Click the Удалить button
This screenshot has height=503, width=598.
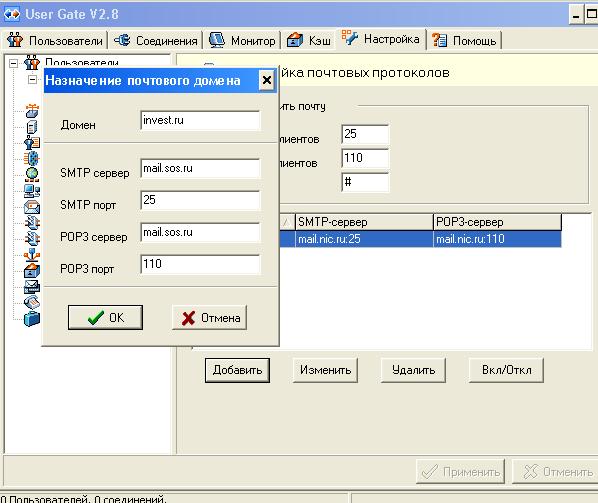[413, 370]
